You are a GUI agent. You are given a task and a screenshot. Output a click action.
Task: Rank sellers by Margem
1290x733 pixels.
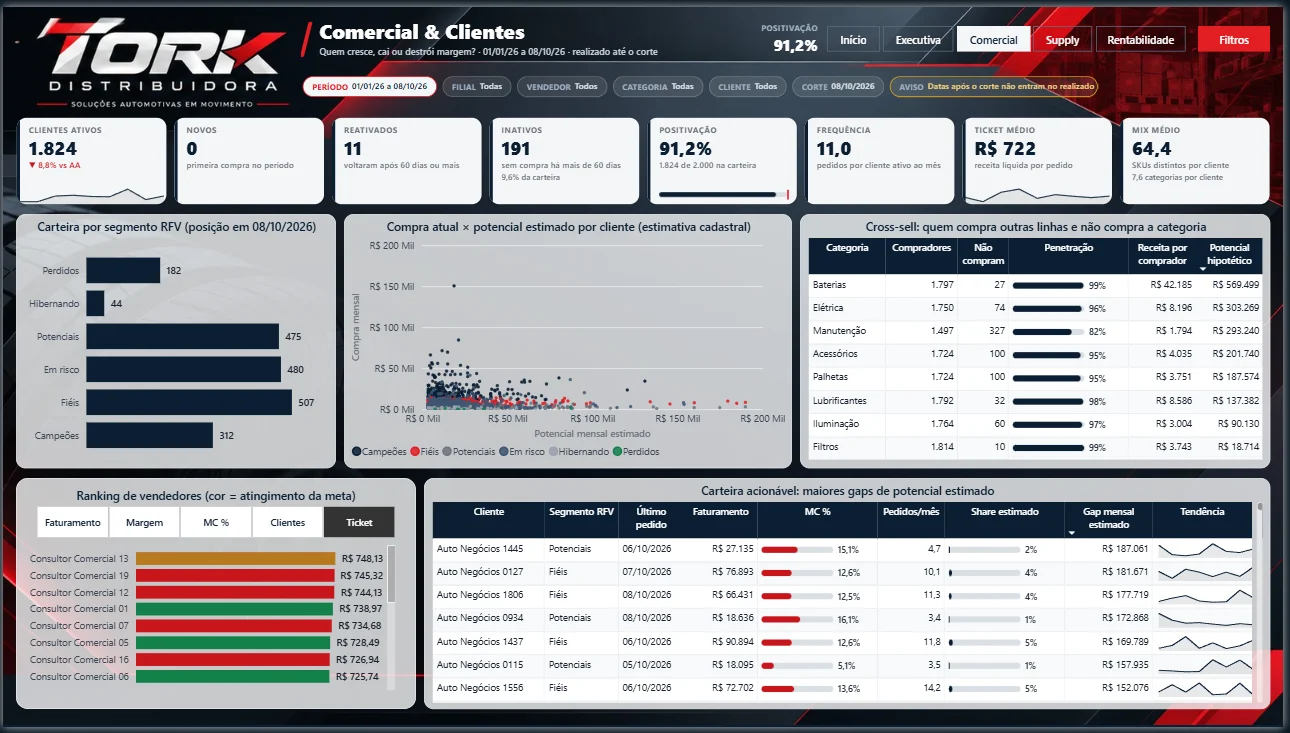(145, 522)
